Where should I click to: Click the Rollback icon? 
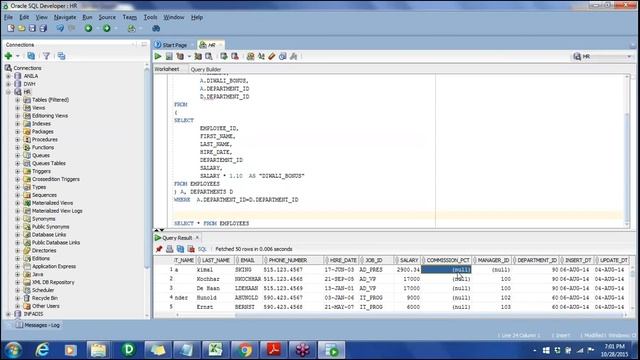(x=235, y=56)
